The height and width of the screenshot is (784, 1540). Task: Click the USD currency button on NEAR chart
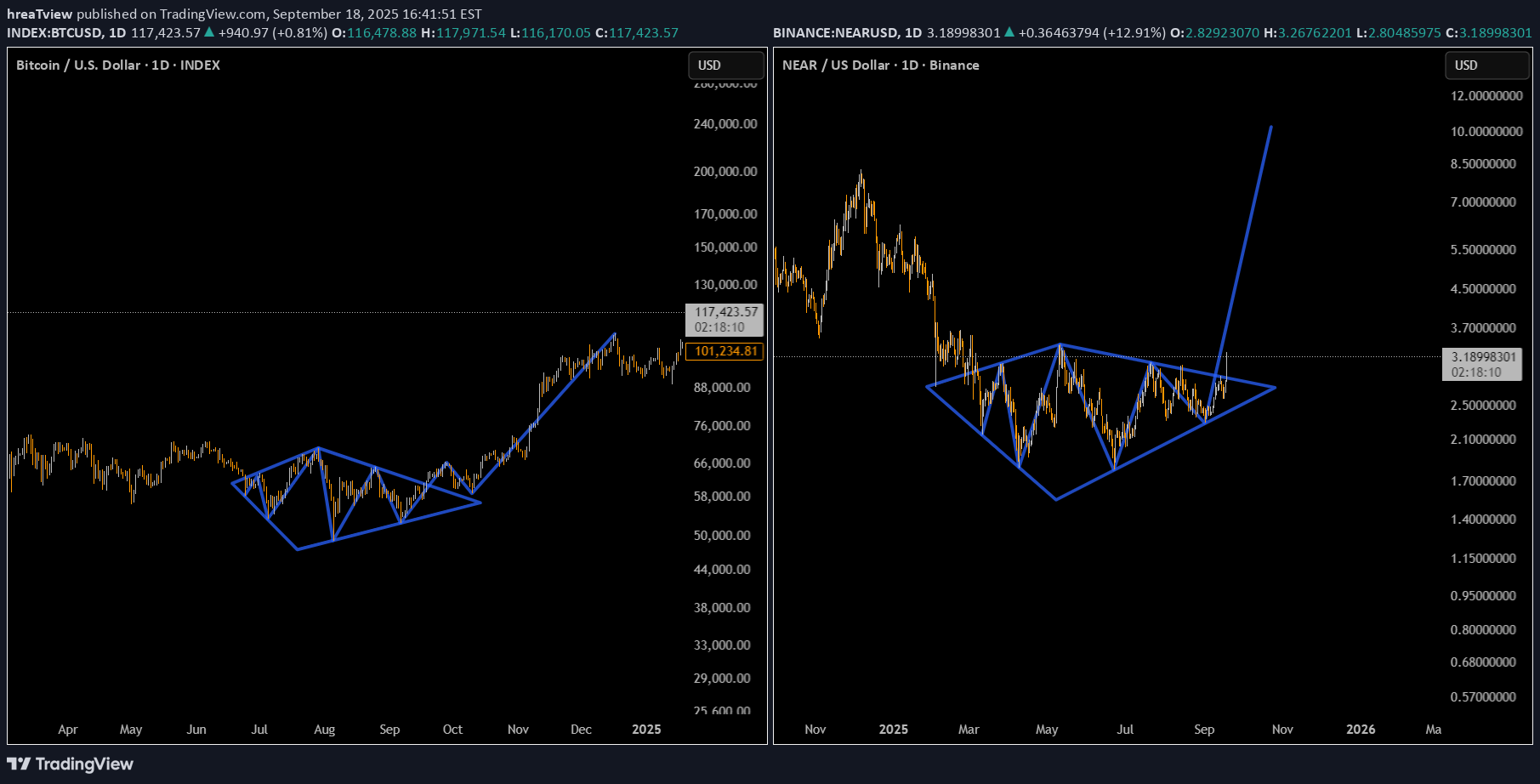[1487, 65]
